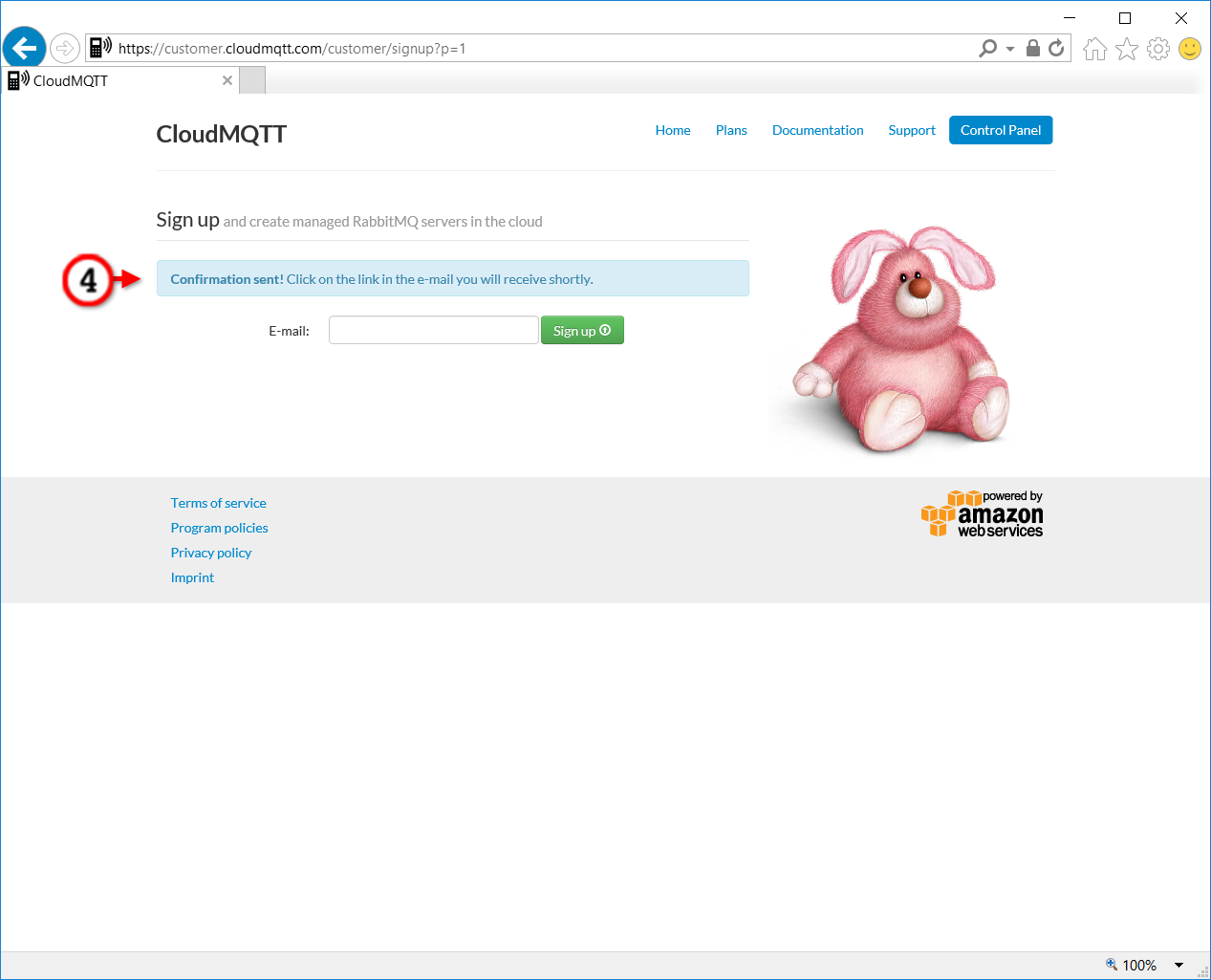Click the site icon in address bar
This screenshot has width=1211, height=980.
tap(100, 48)
